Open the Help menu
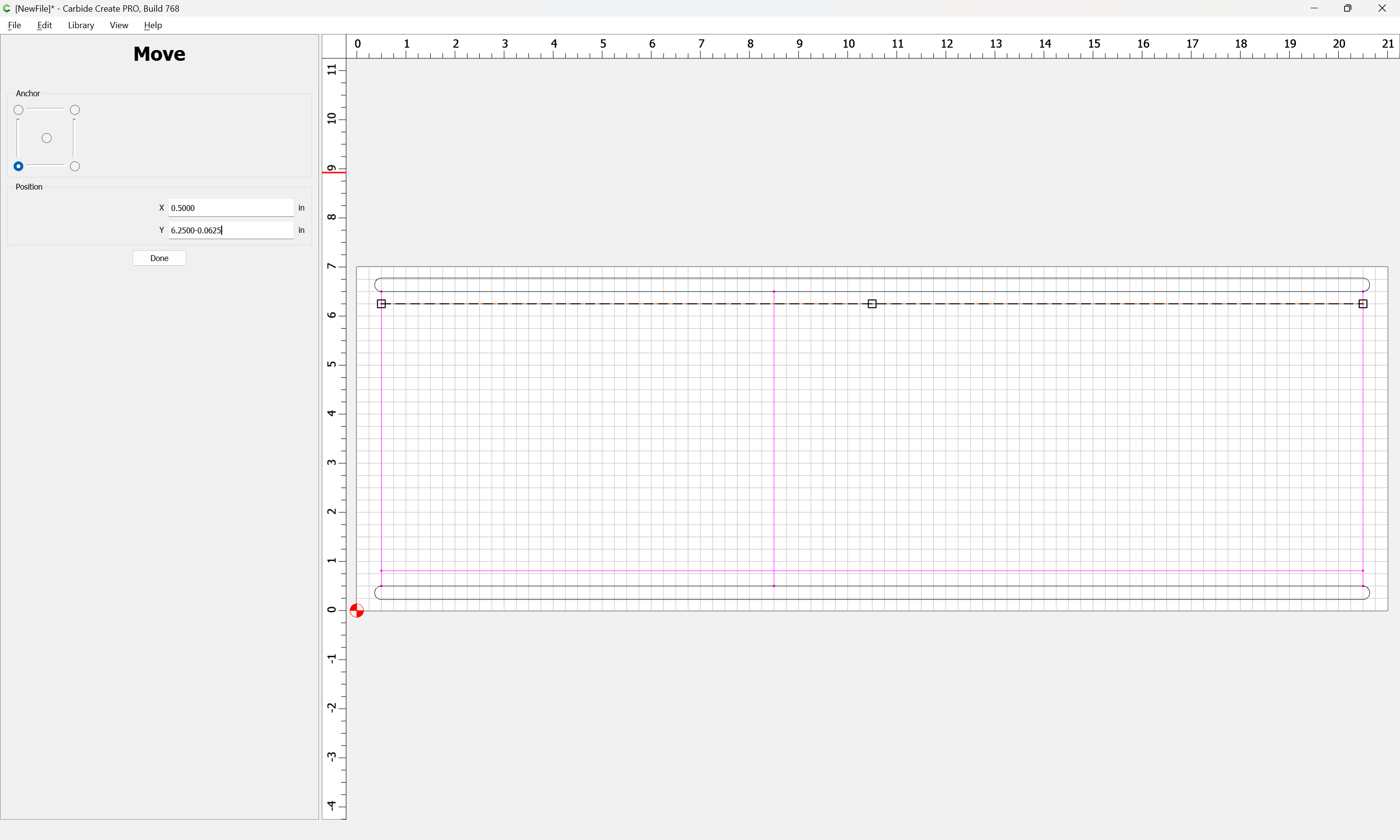 point(153,25)
